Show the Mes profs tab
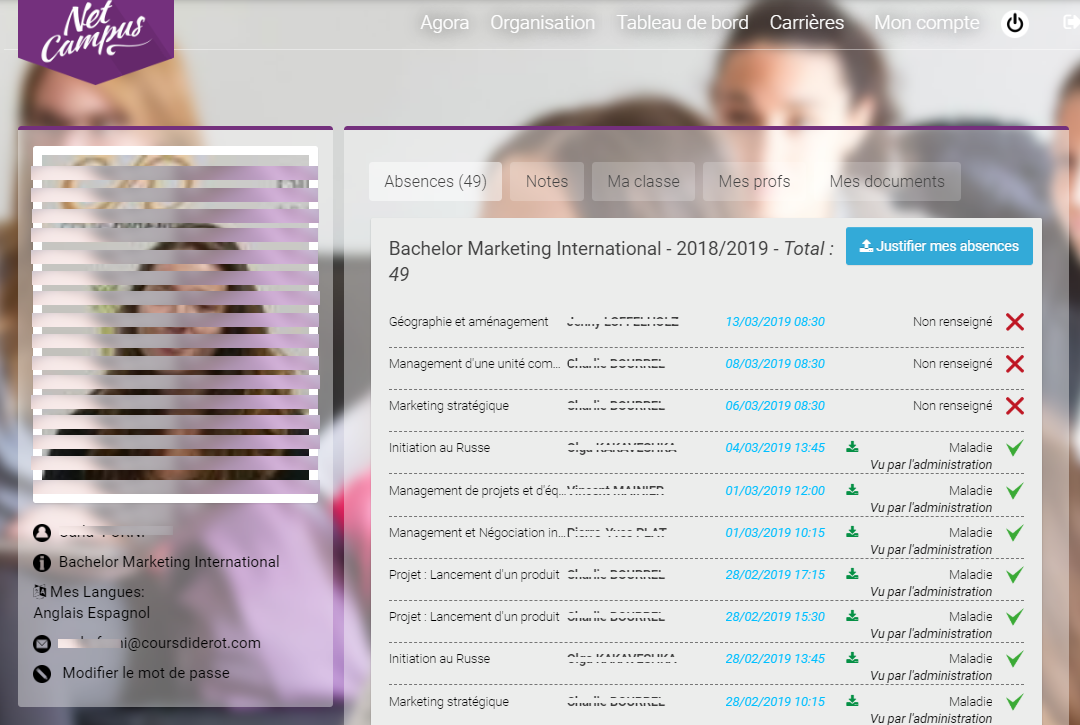This screenshot has height=725, width=1080. [x=754, y=182]
